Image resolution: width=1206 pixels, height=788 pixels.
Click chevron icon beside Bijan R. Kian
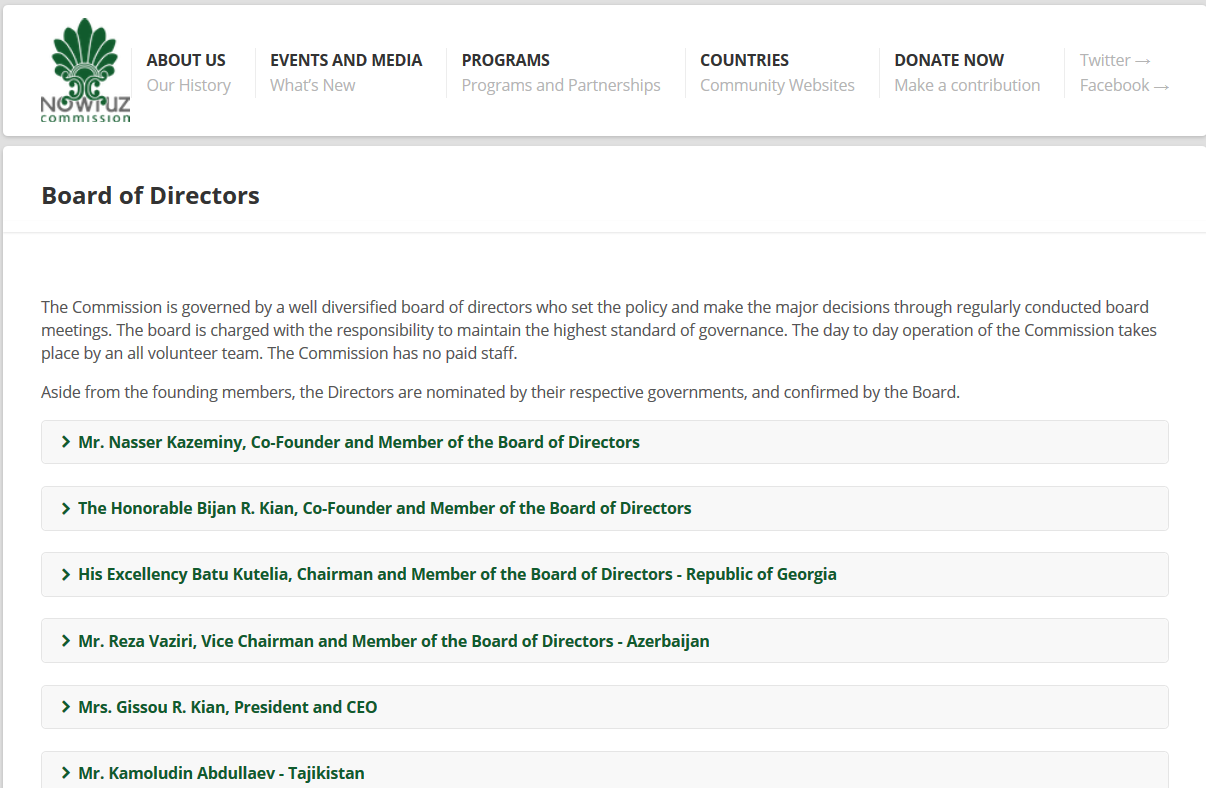tap(65, 508)
